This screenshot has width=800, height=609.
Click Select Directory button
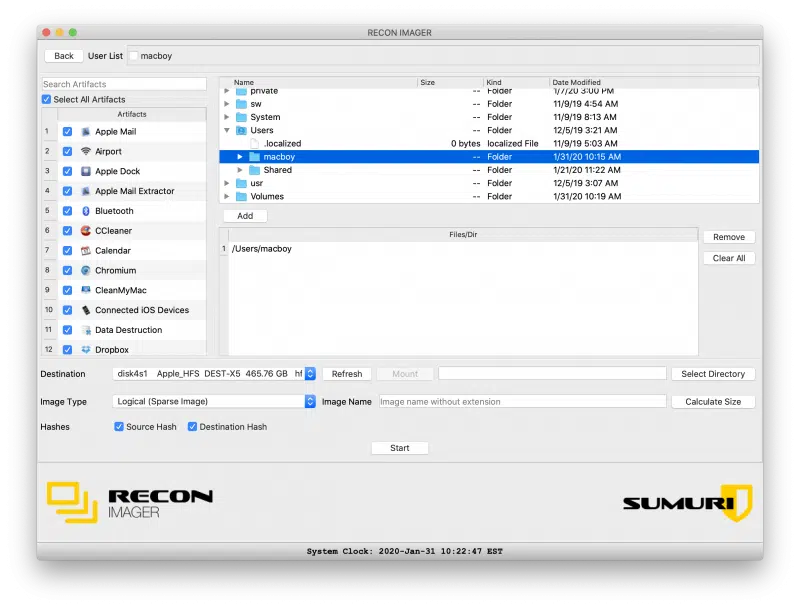pos(713,374)
